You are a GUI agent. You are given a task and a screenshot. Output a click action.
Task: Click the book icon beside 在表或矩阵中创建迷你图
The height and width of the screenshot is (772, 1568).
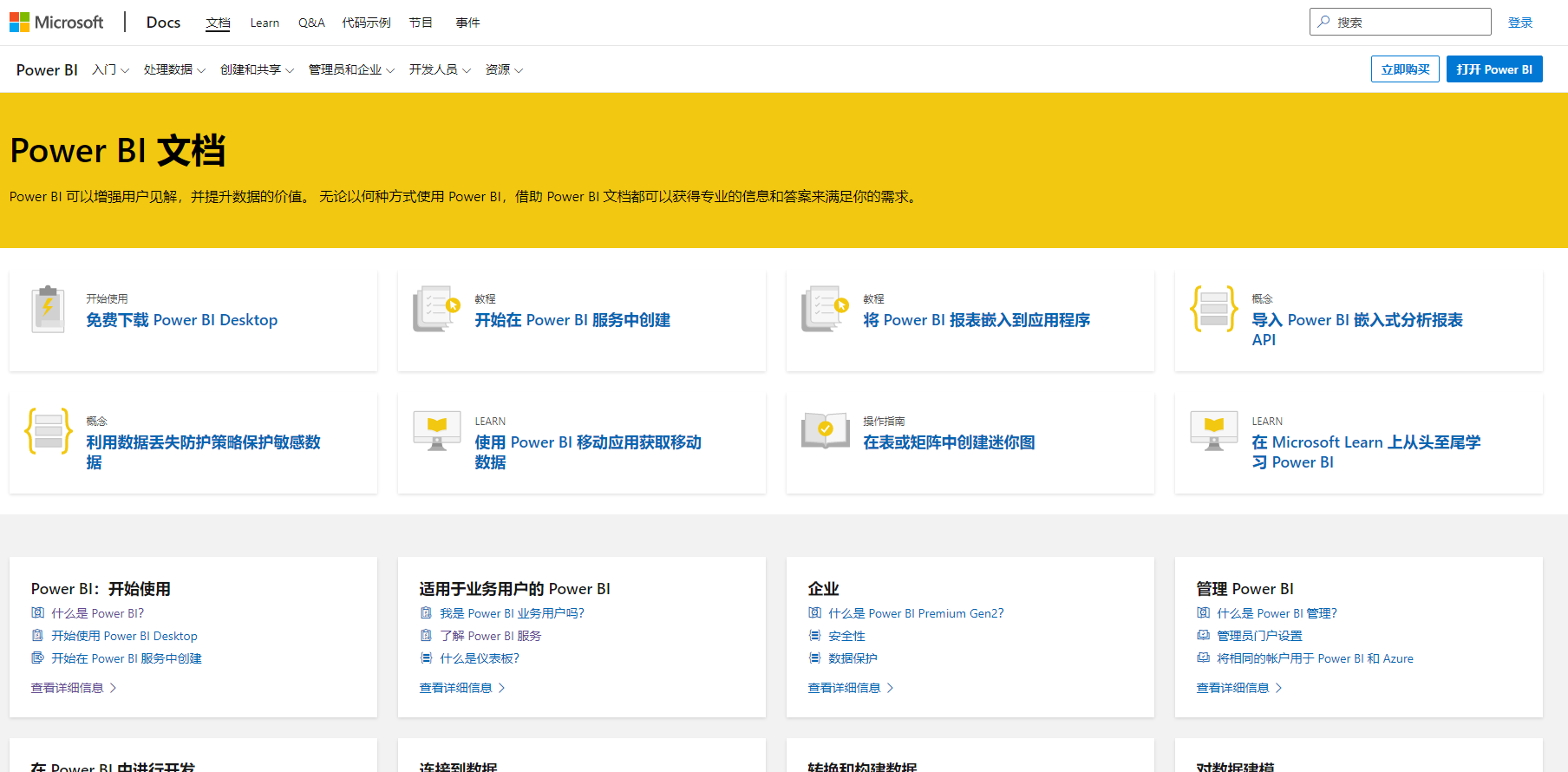click(x=825, y=431)
